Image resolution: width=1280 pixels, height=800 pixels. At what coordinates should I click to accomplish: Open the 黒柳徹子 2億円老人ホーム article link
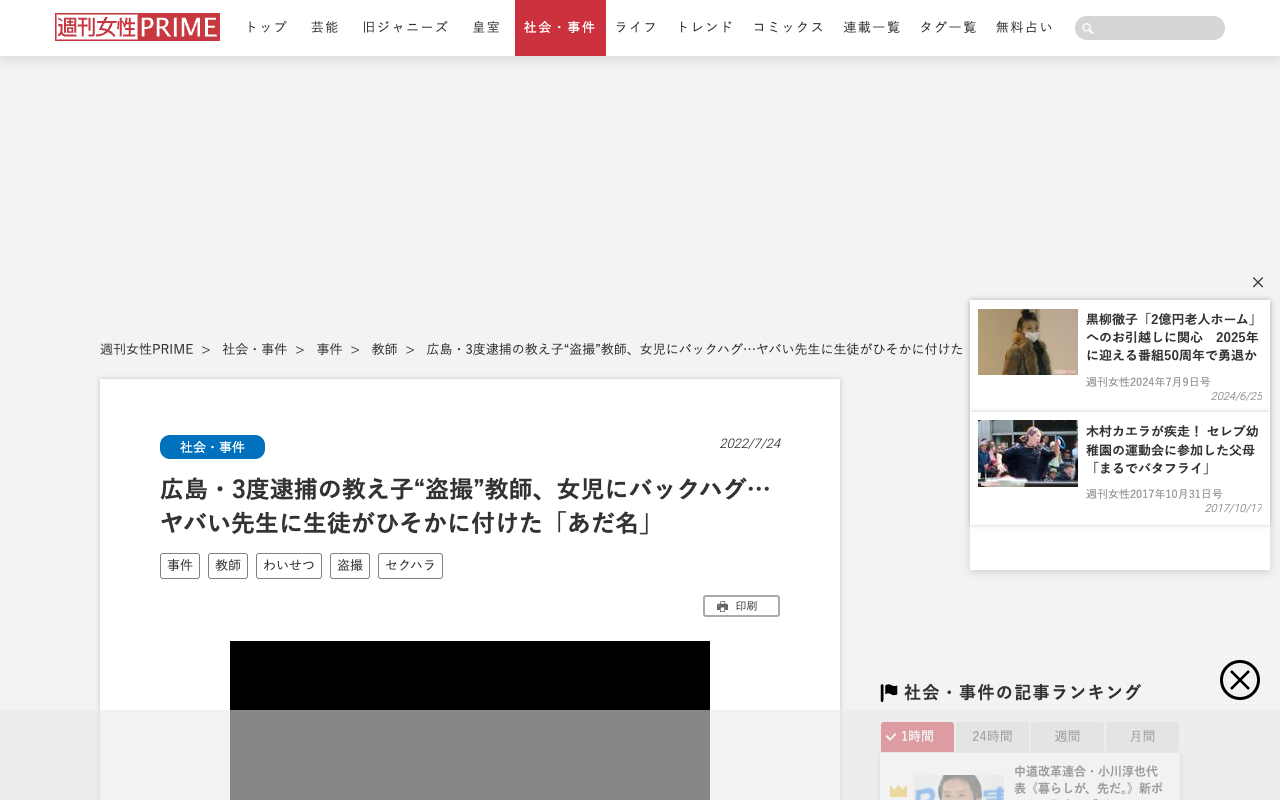(1173, 337)
